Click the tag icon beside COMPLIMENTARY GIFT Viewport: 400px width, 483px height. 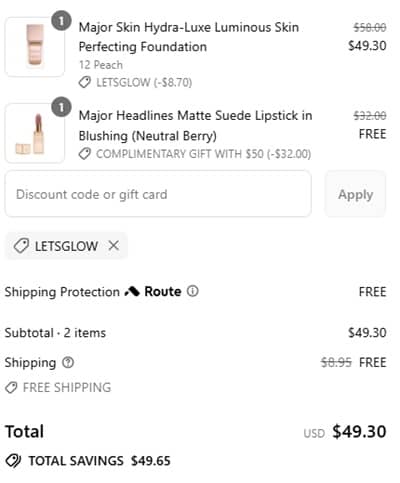pyautogui.click(x=85, y=154)
